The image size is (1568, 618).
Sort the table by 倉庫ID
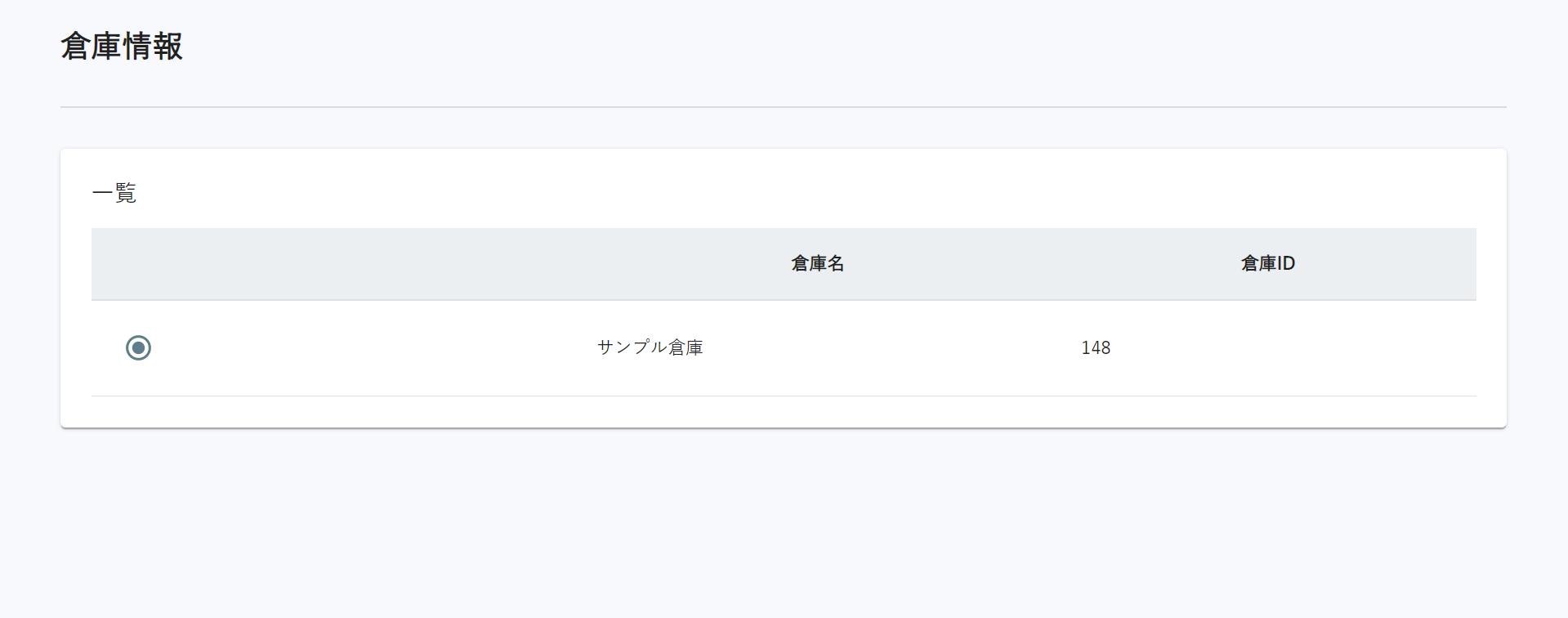(1267, 263)
